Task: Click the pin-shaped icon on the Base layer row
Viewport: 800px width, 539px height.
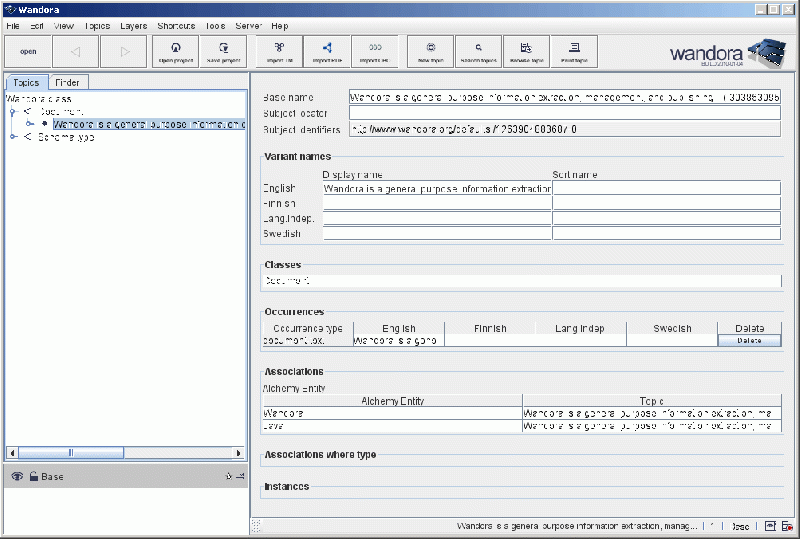Action: (x=228, y=476)
